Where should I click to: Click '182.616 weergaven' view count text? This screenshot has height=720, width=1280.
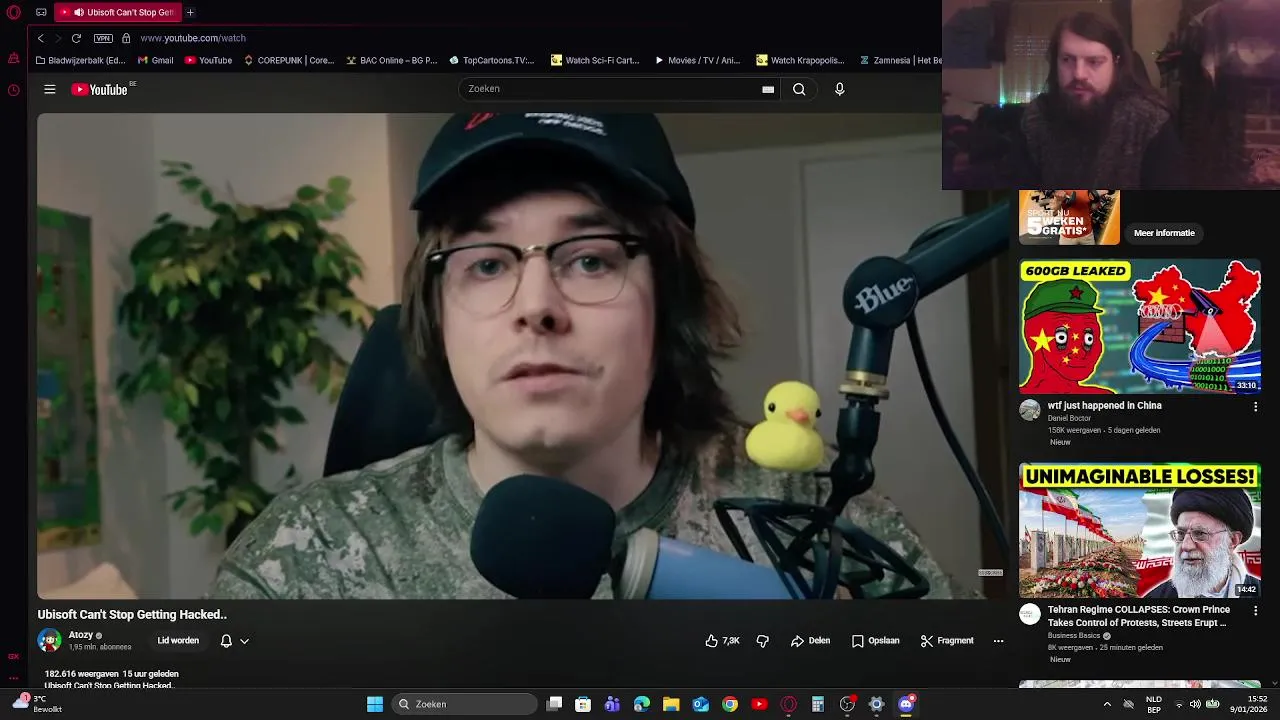tap(82, 674)
